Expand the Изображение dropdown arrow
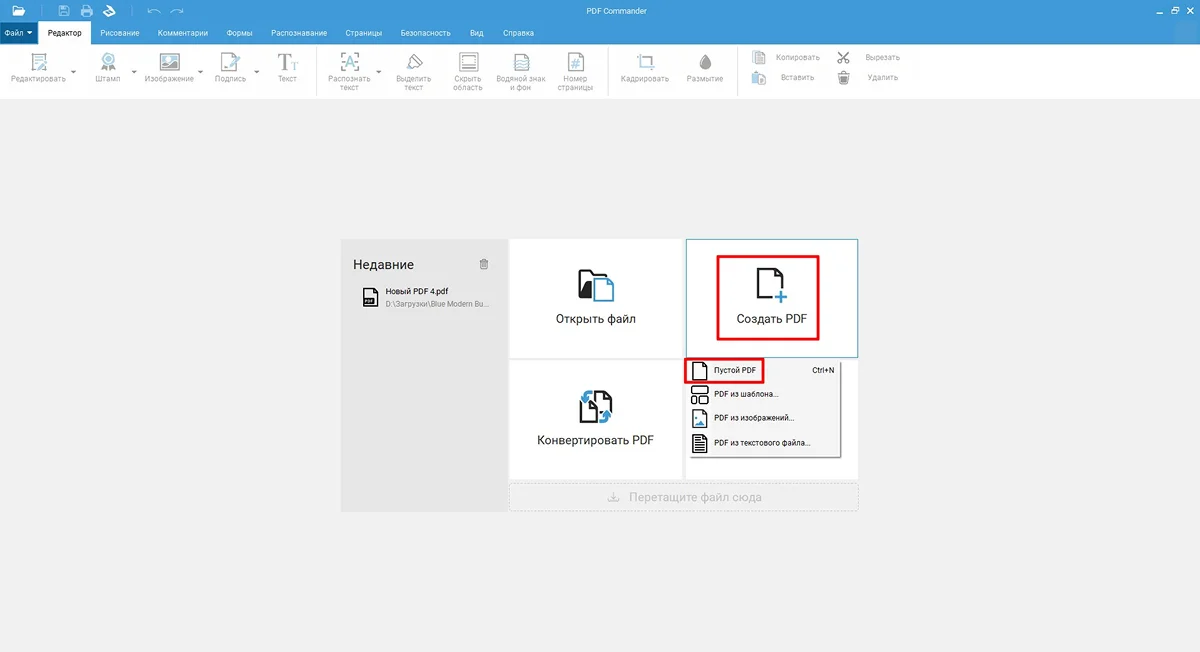 [200, 72]
